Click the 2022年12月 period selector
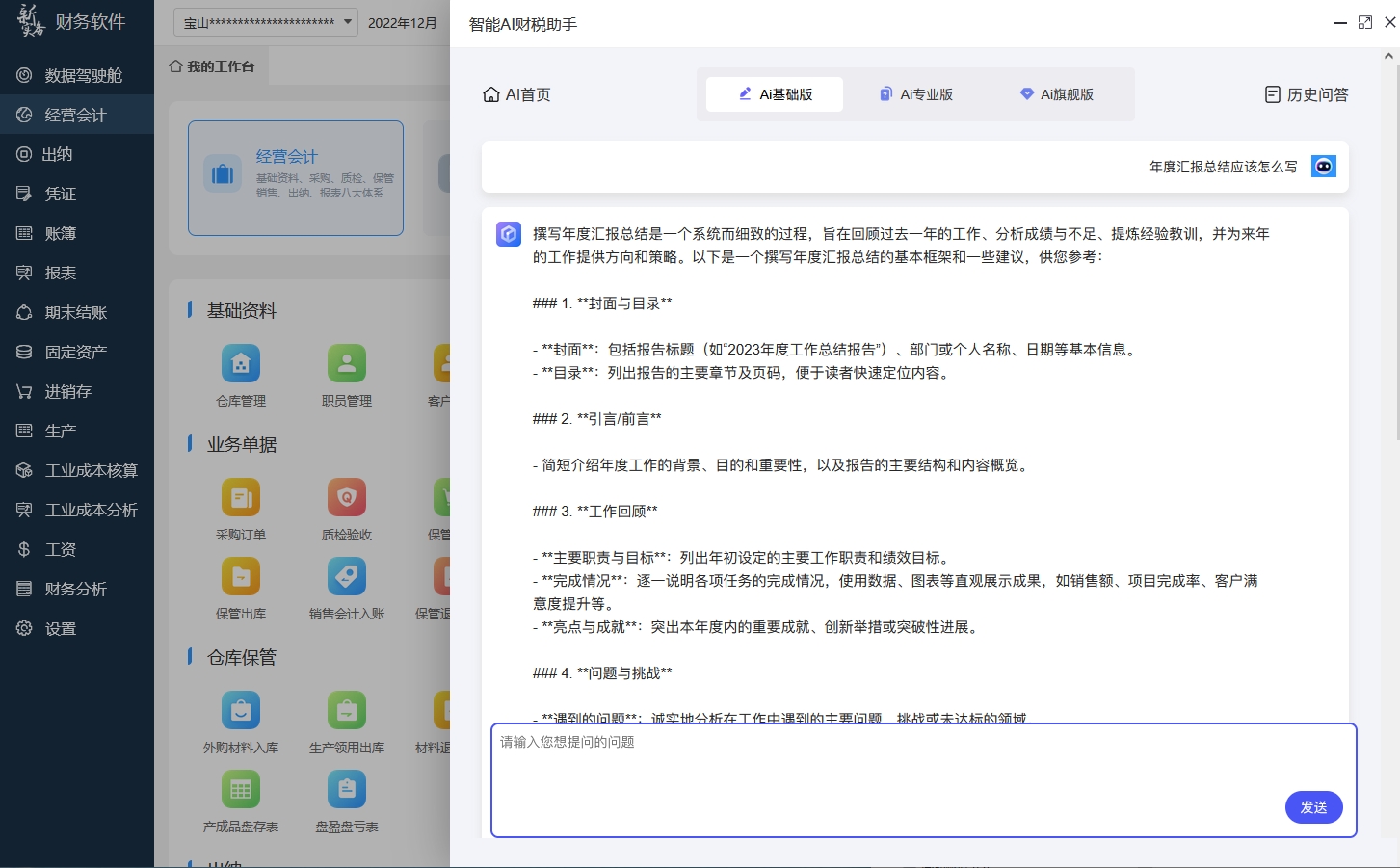 (x=402, y=22)
